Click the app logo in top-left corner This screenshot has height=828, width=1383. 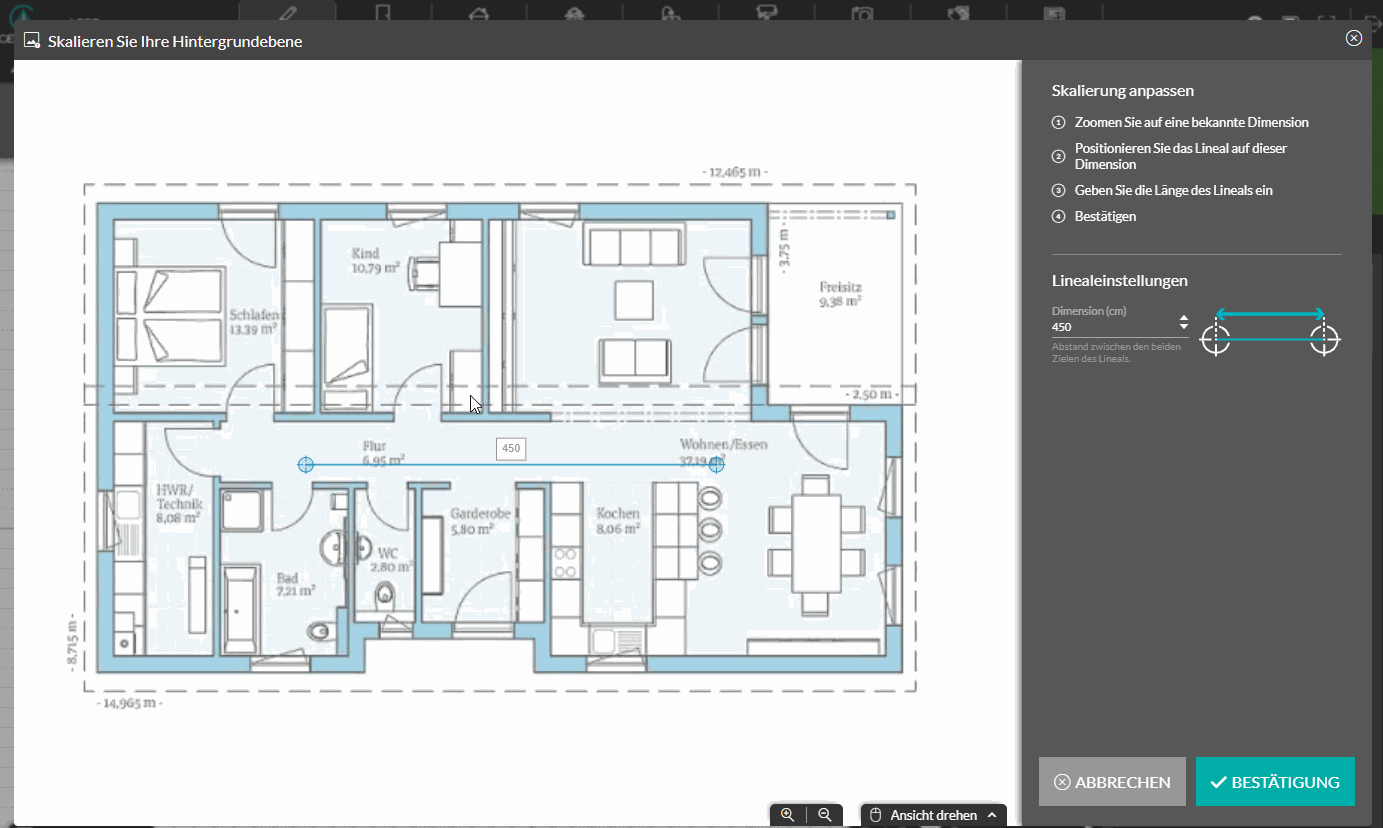pyautogui.click(x=18, y=14)
